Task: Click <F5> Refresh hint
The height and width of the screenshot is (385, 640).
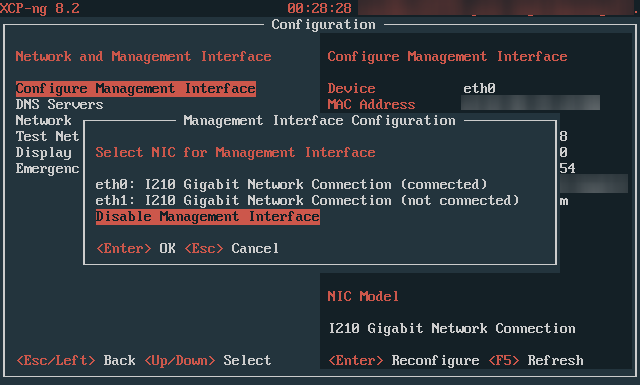Action: (536, 361)
